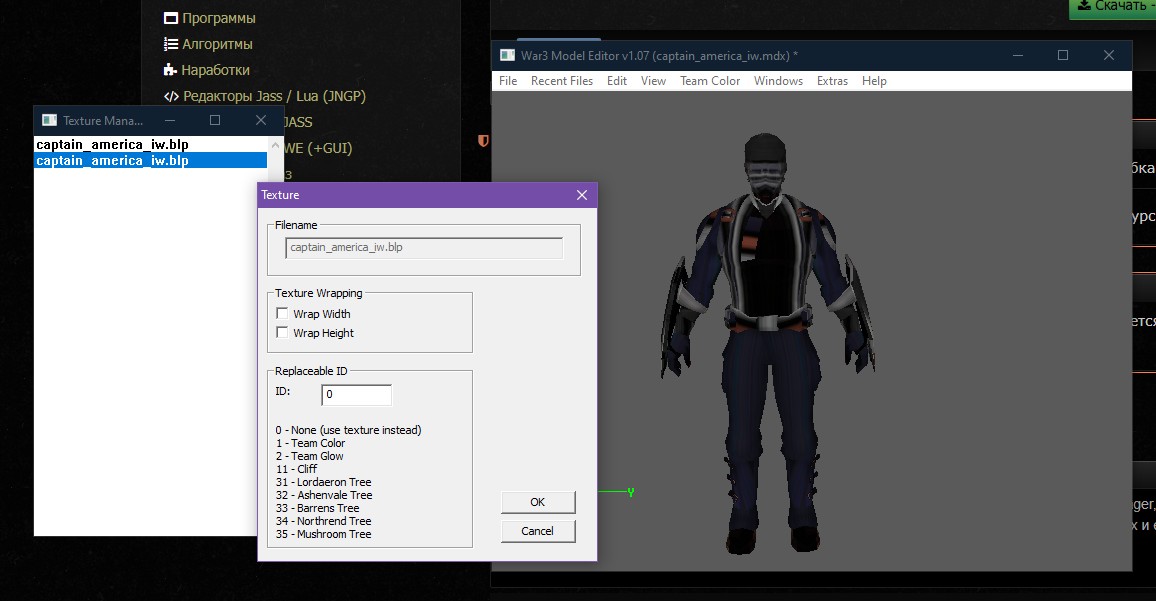Click the '11 - Cliff' legend text
Viewport: 1156px width, 601px height.
click(x=296, y=469)
